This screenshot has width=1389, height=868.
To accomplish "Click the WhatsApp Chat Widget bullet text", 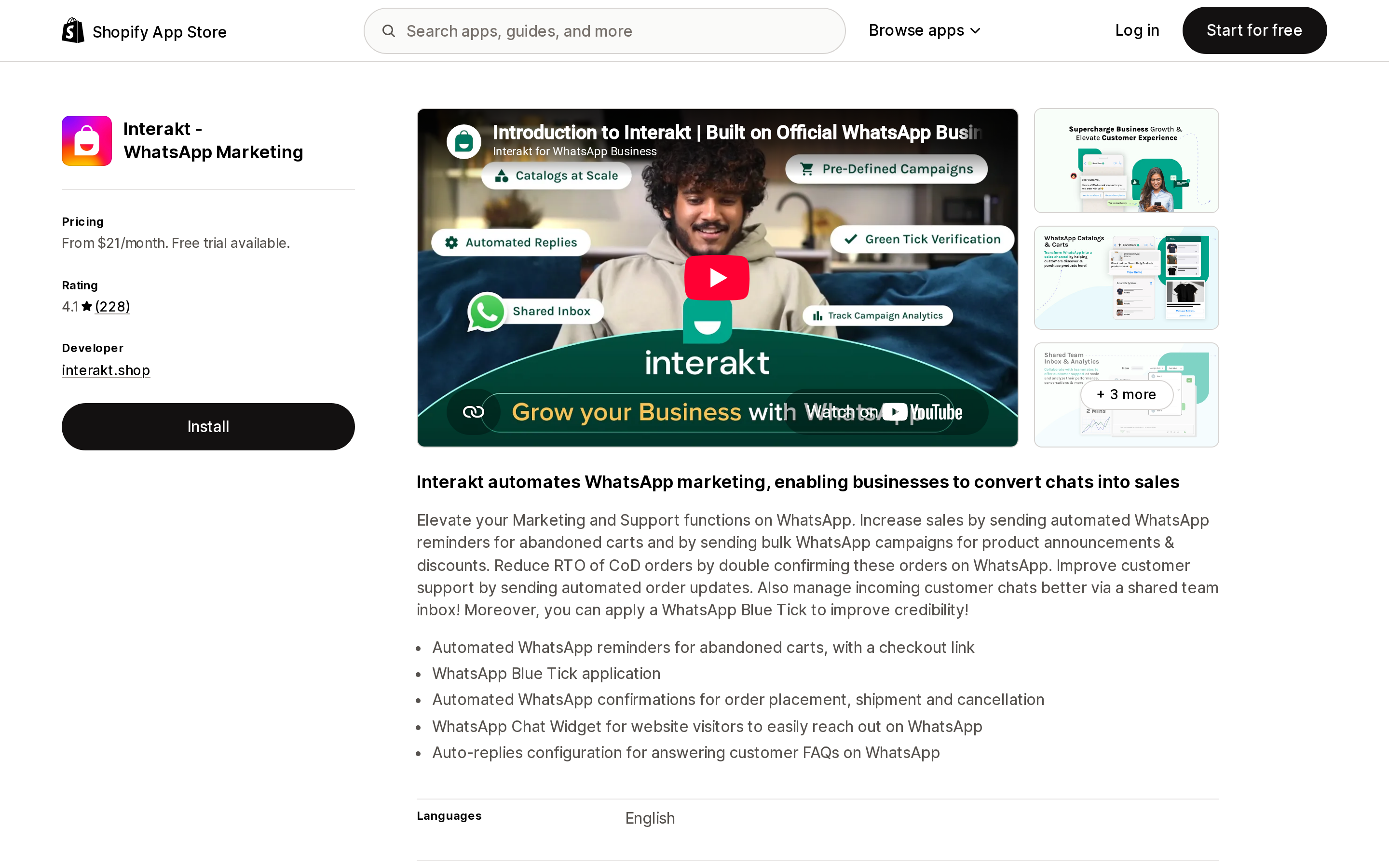I will [707, 726].
